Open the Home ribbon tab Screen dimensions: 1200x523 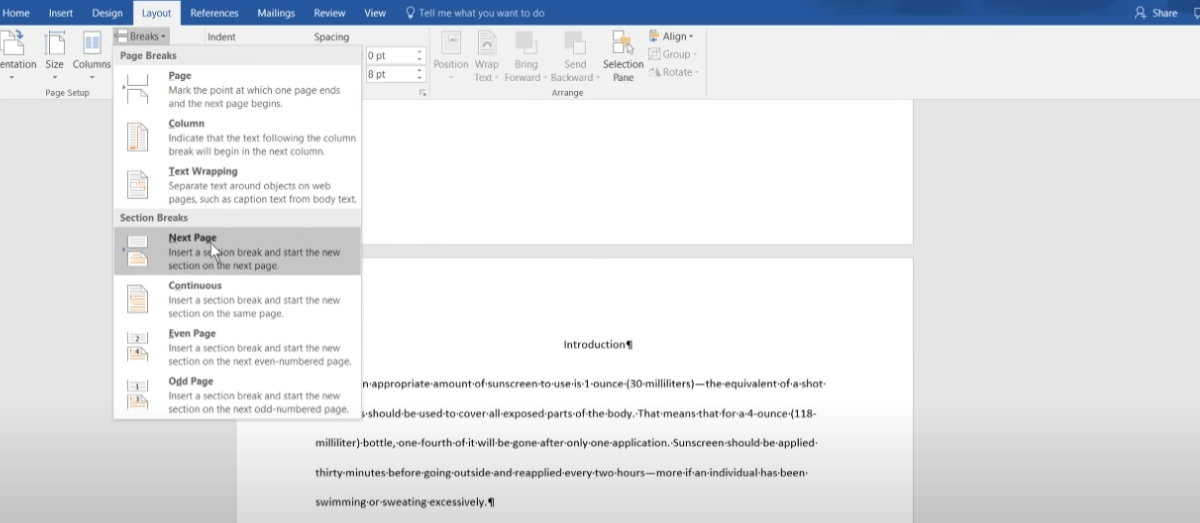[x=17, y=13]
